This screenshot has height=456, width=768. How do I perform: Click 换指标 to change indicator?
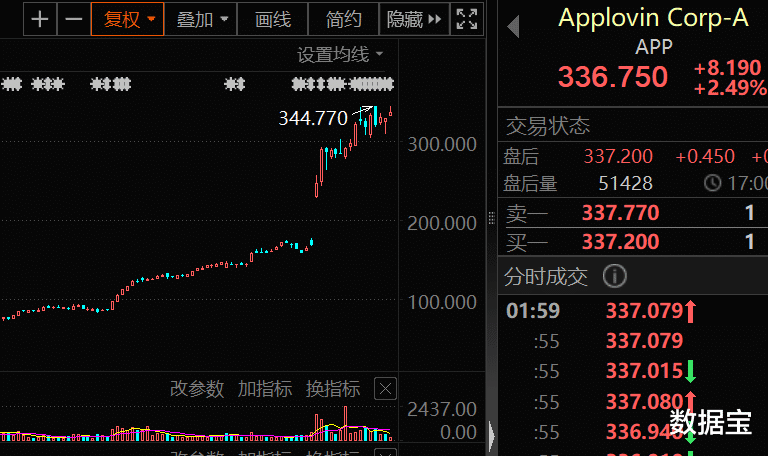click(x=332, y=389)
